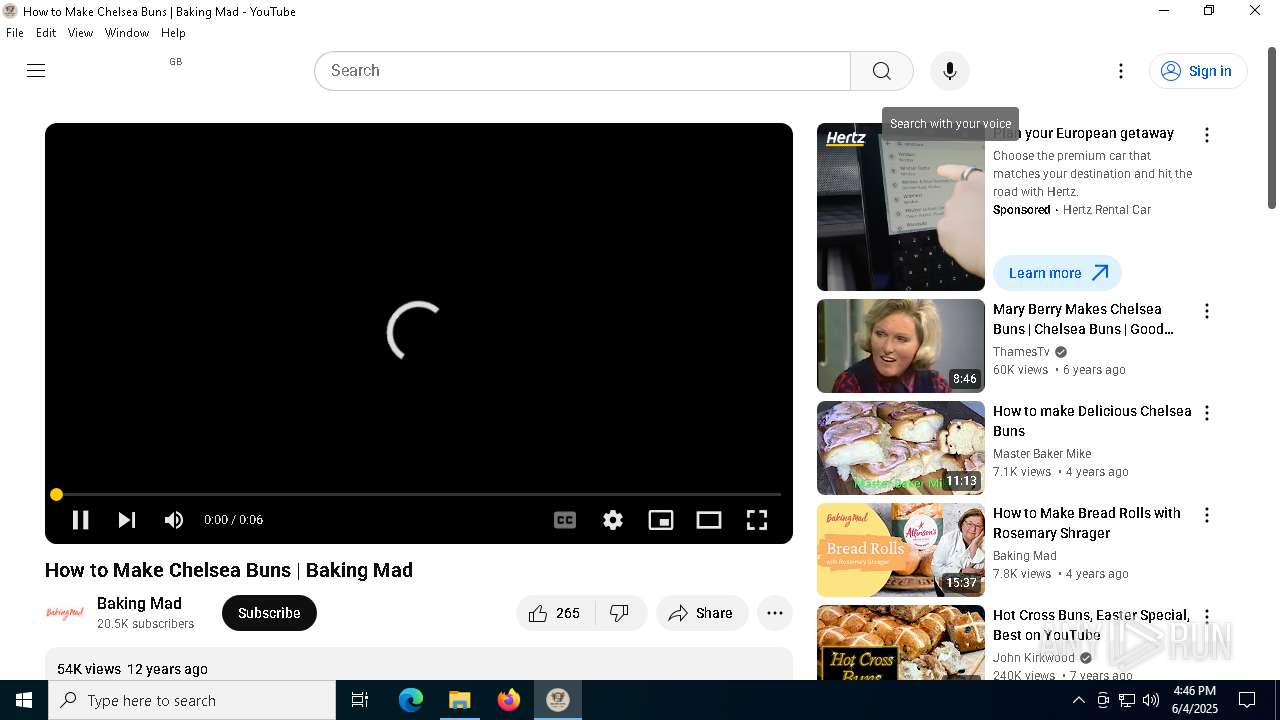Click the video progress bar
The image size is (1280, 720).
pos(418,494)
